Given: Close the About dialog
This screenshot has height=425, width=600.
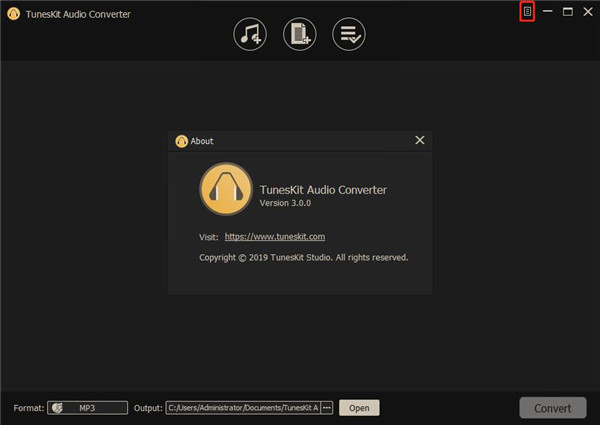Looking at the screenshot, I should point(420,141).
